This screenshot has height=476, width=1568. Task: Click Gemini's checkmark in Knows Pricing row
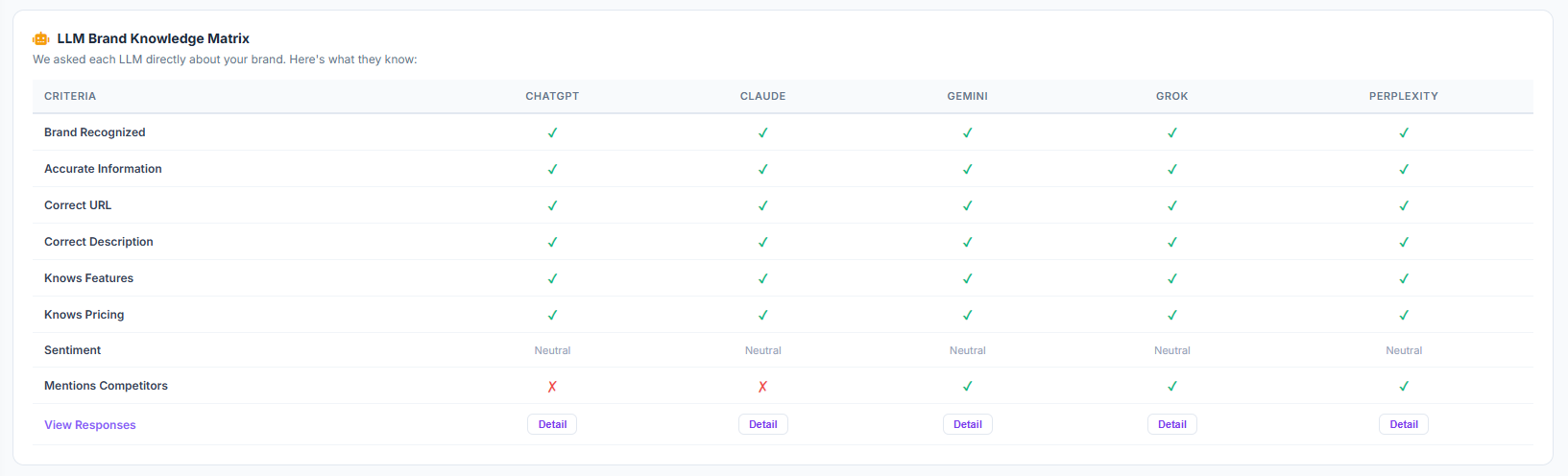[968, 316]
